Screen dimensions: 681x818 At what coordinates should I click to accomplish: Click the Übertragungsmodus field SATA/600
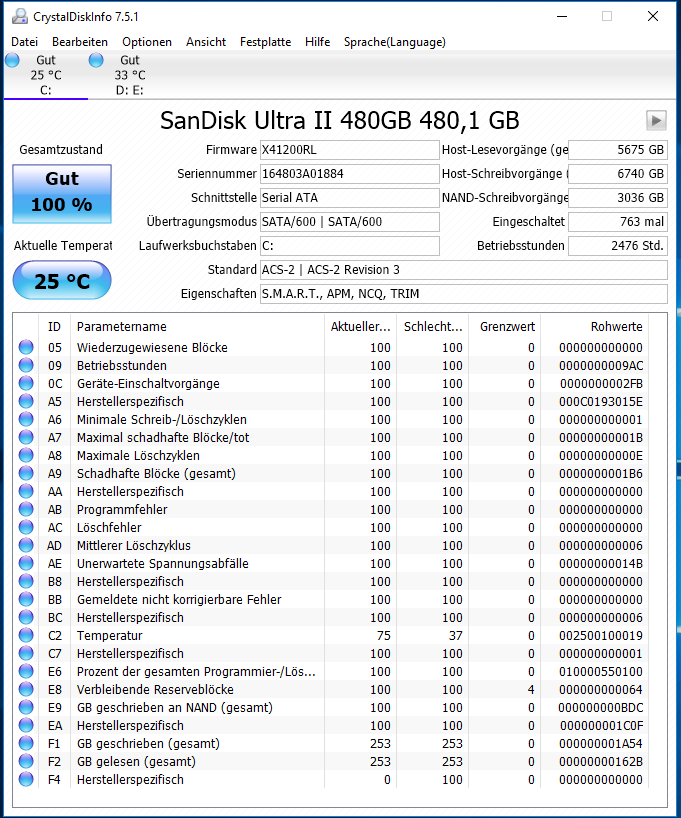(x=350, y=222)
